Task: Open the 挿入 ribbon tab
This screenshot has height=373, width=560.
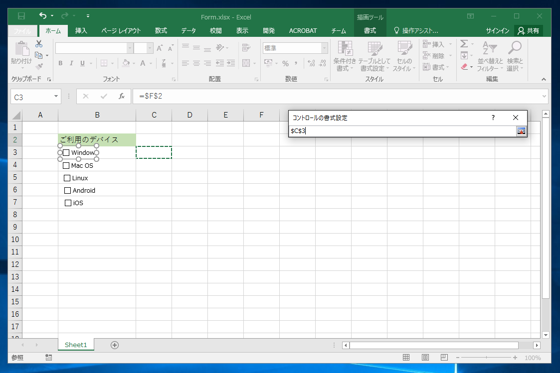Action: pos(81,31)
